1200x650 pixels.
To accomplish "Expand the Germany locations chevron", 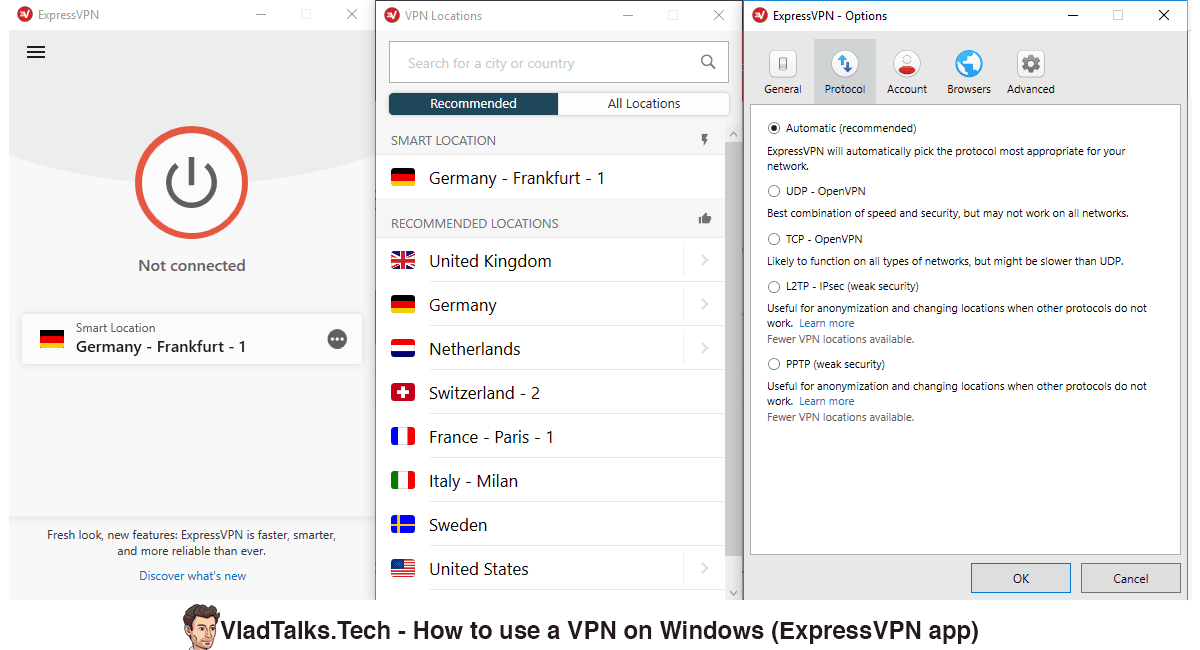I will pos(705,305).
